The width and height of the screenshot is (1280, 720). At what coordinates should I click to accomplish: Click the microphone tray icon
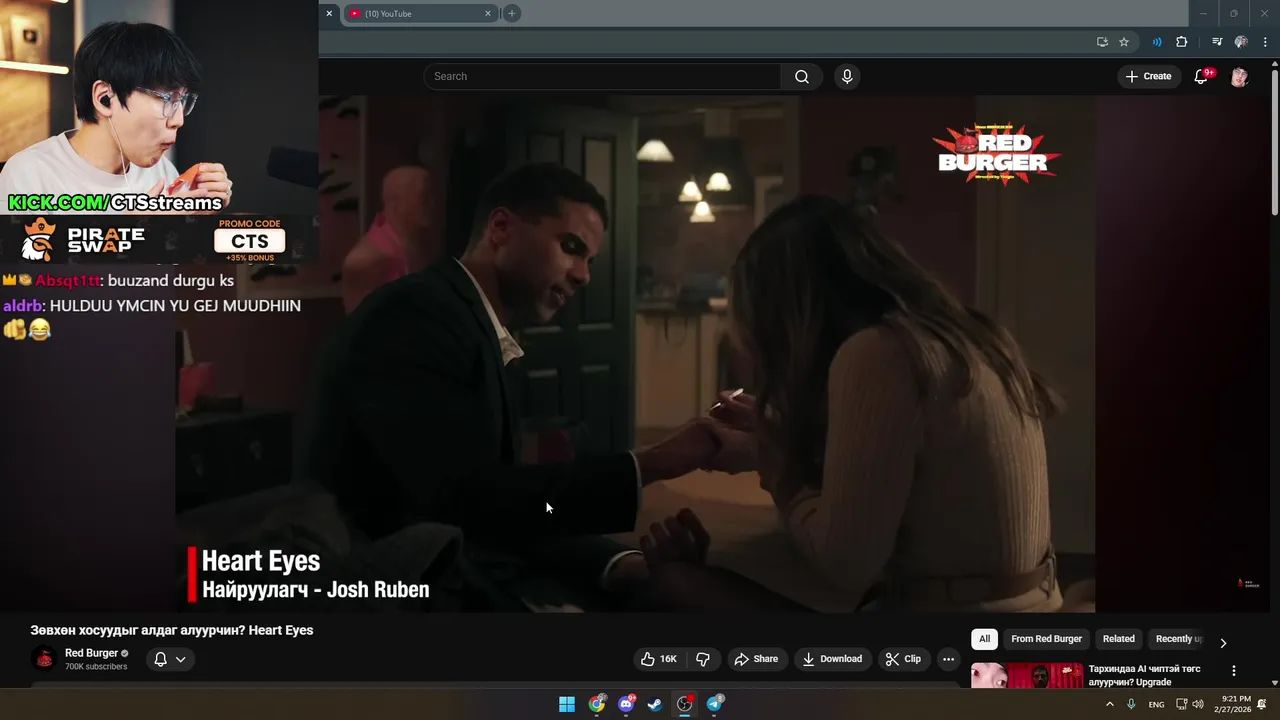click(1131, 704)
